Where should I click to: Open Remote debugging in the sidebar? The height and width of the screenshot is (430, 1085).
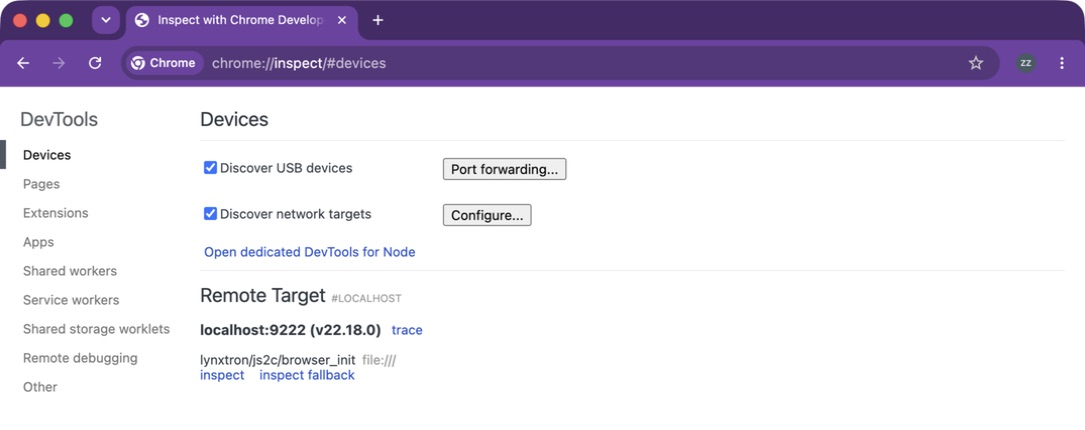pyautogui.click(x=80, y=359)
